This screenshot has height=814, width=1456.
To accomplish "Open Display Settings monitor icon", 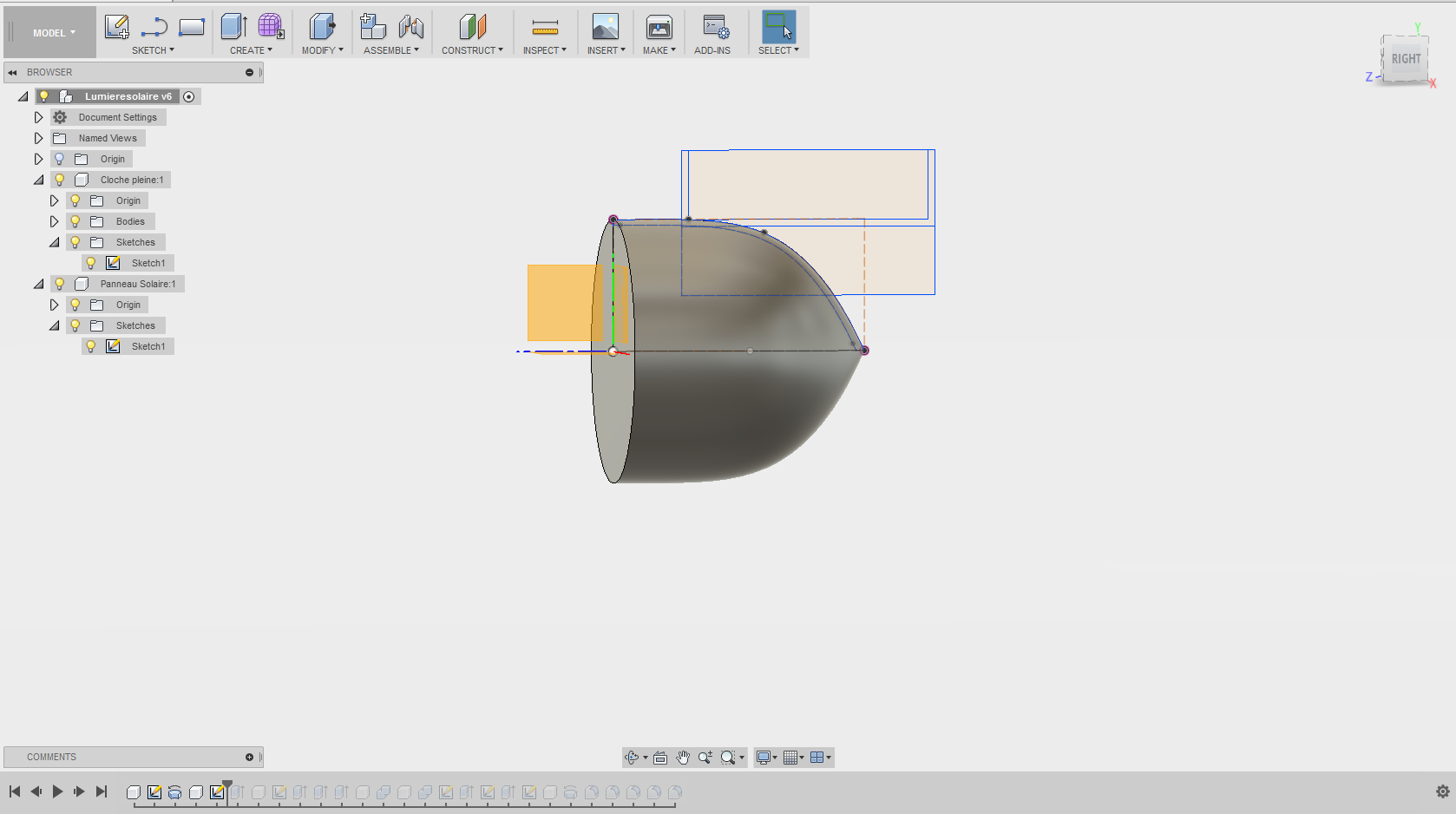I will click(x=764, y=758).
